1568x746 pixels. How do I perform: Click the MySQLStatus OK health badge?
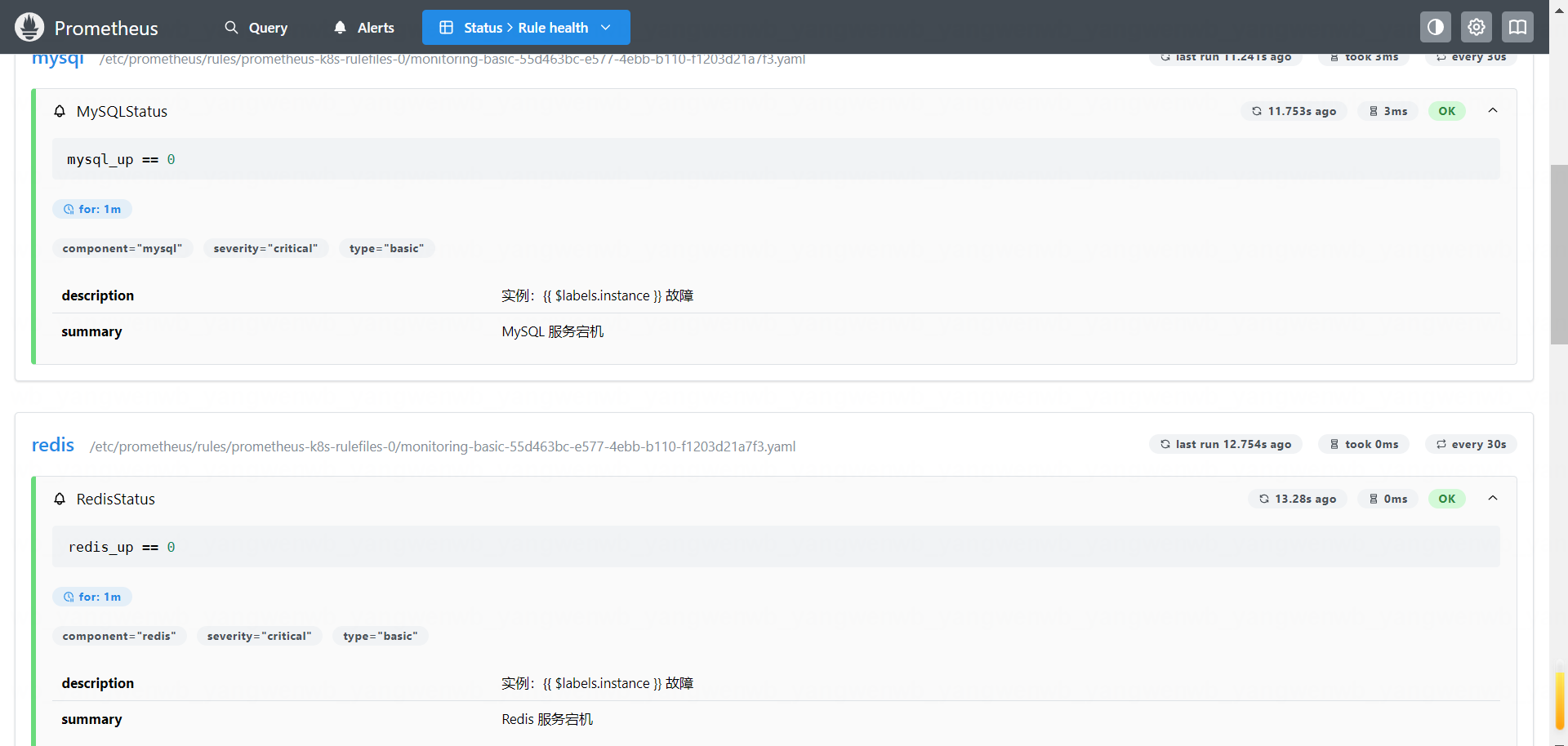point(1446,111)
